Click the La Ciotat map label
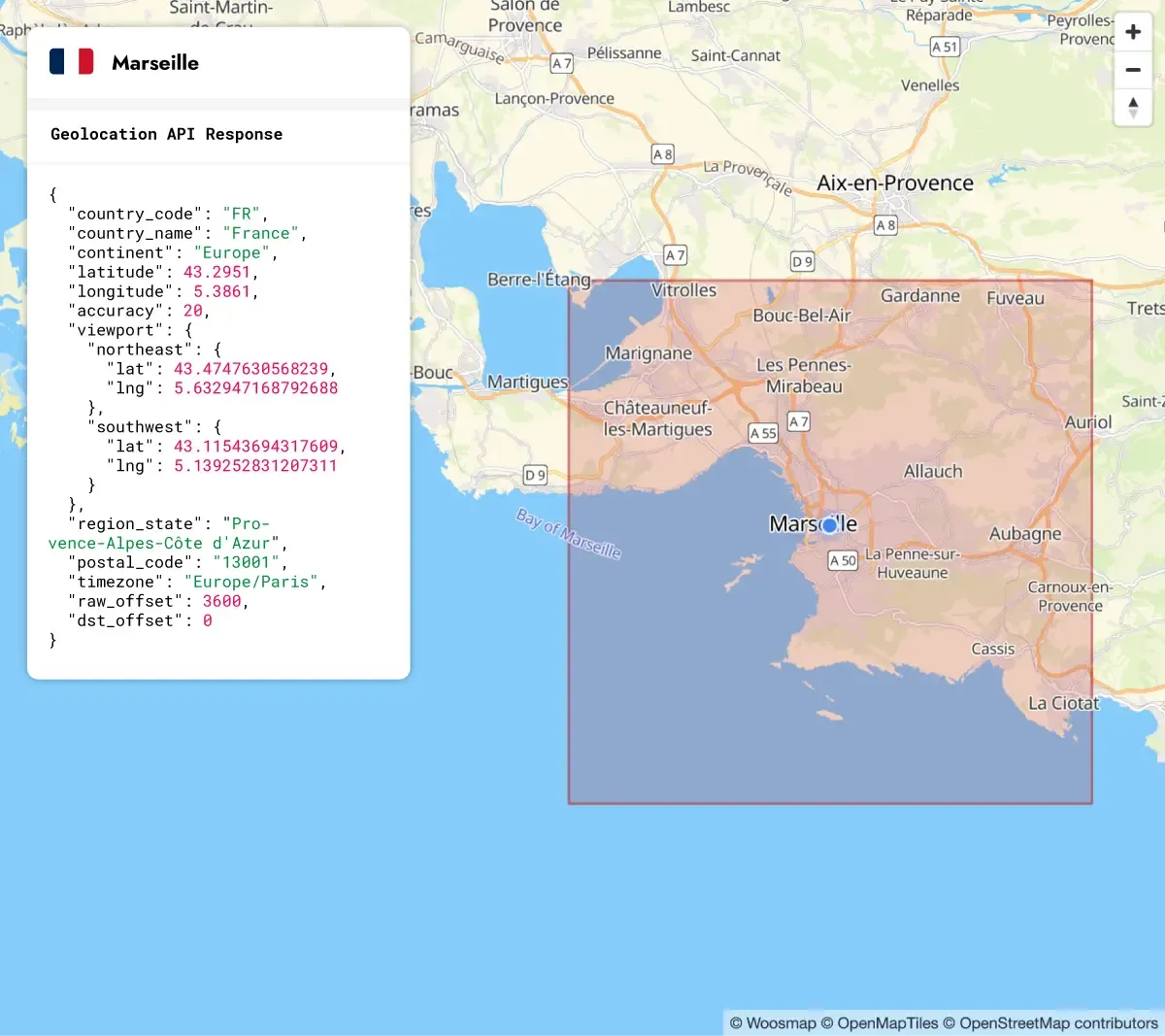Image resolution: width=1165 pixels, height=1036 pixels. pyautogui.click(x=1064, y=703)
